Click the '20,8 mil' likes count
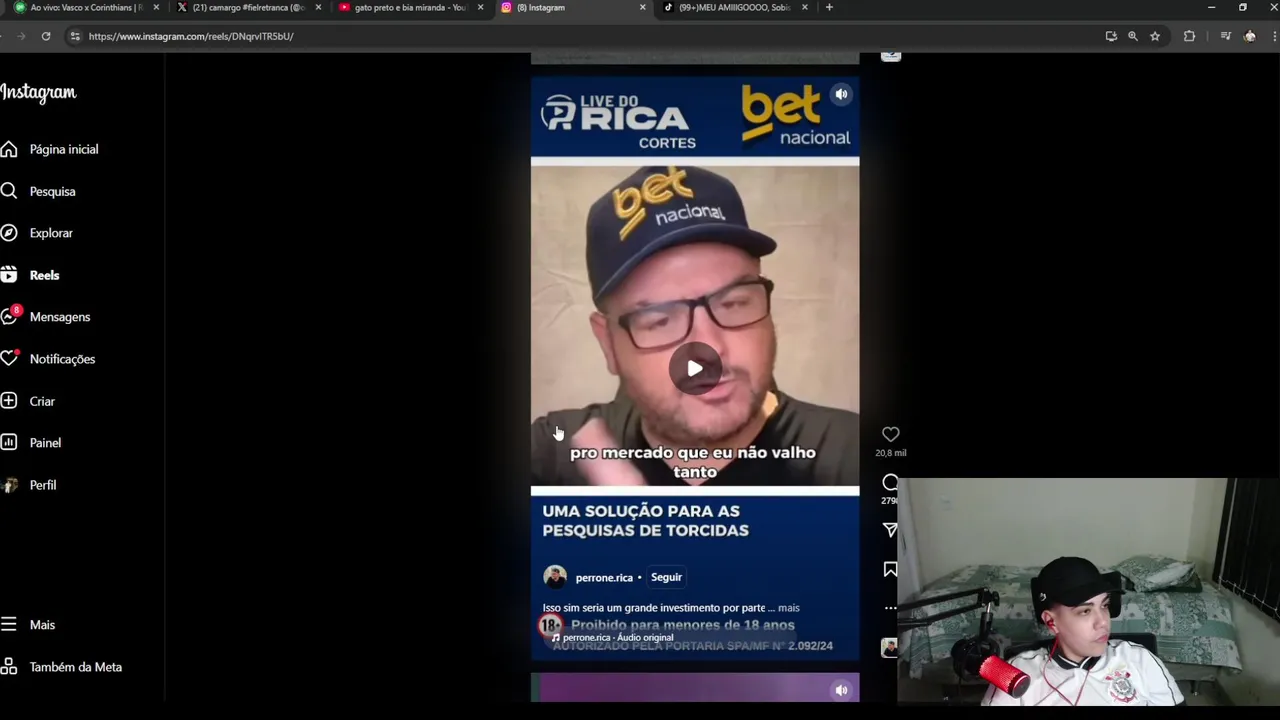The height and width of the screenshot is (720, 1280). (890, 453)
